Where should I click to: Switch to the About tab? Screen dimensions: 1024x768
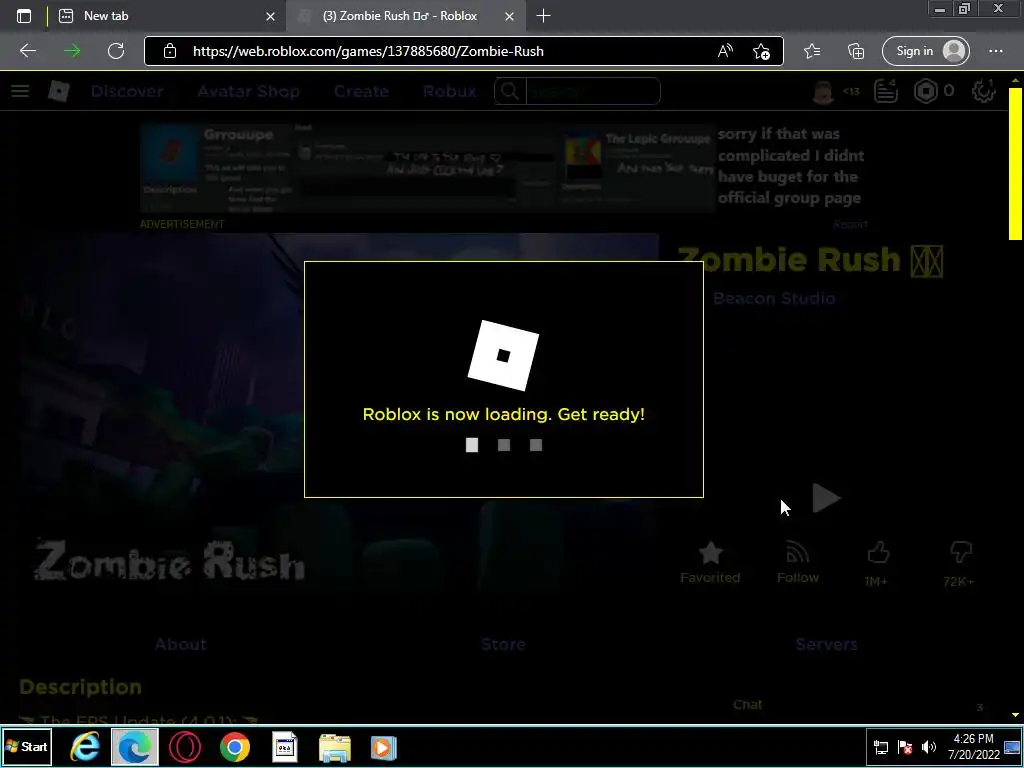pos(181,645)
